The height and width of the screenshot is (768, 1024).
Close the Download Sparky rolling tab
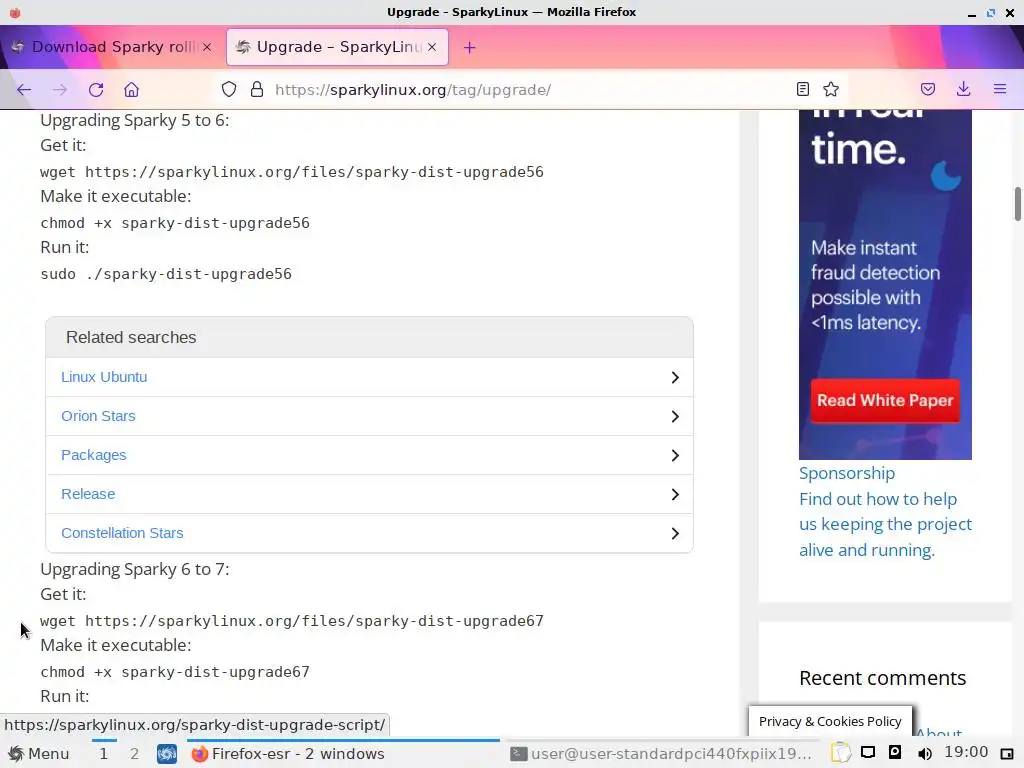[207, 47]
